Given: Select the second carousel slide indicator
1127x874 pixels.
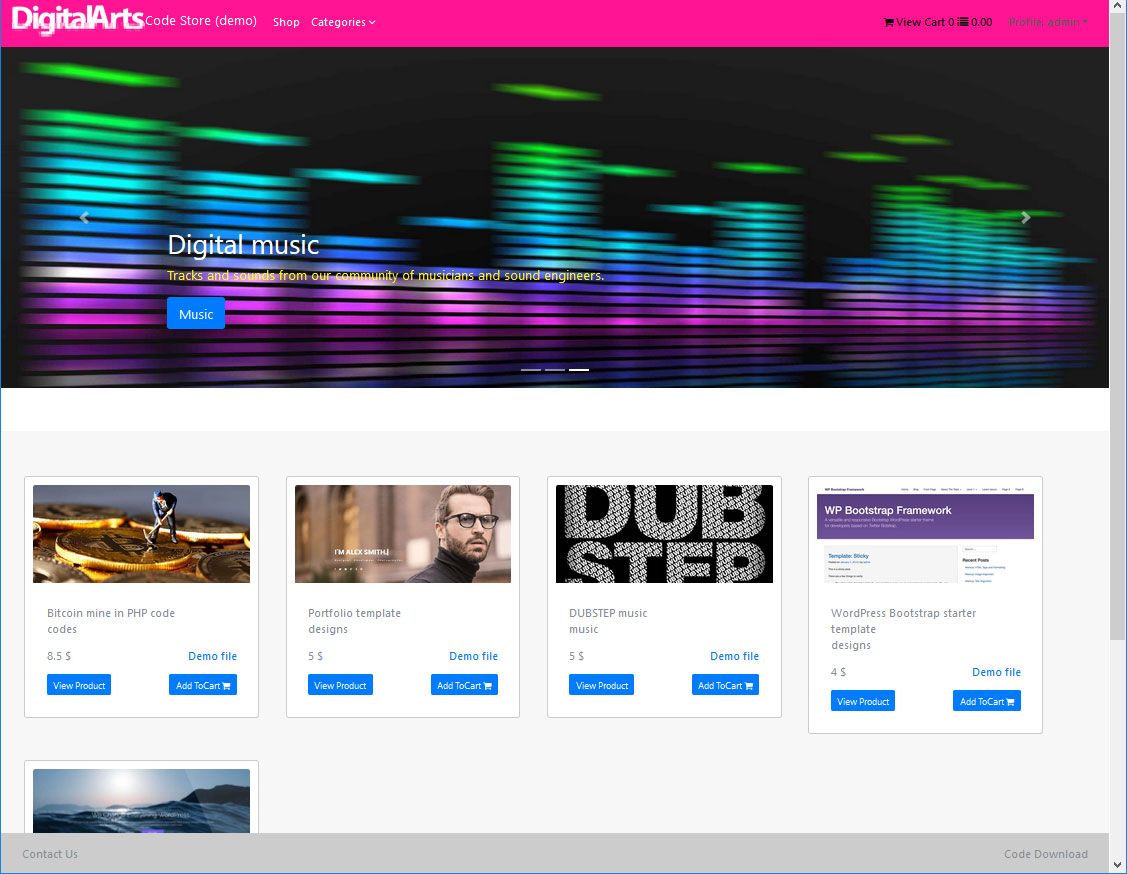Looking at the screenshot, I should click(x=555, y=370).
